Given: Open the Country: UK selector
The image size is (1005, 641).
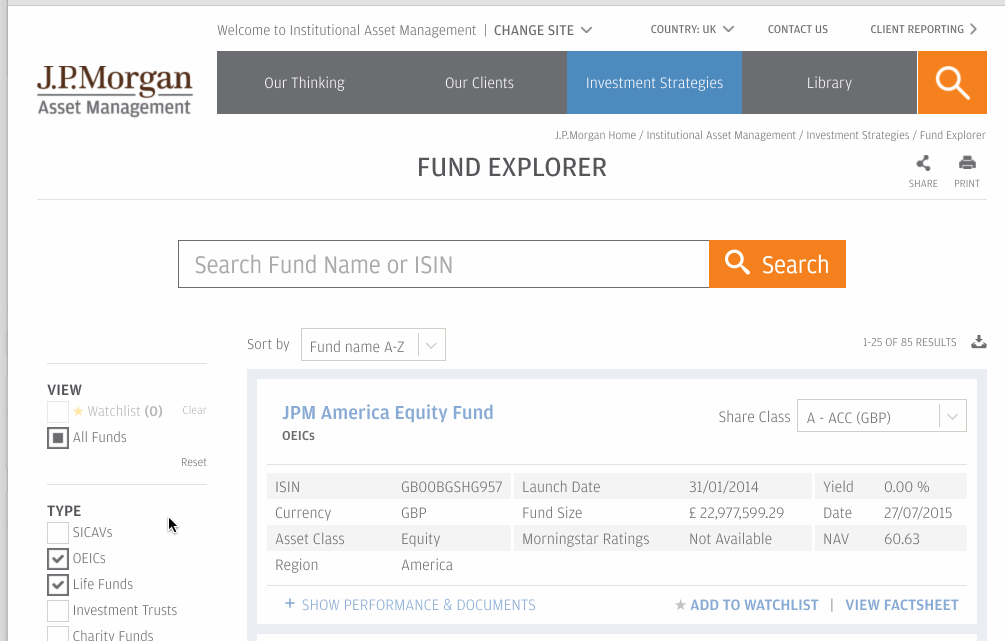Looking at the screenshot, I should [x=692, y=29].
